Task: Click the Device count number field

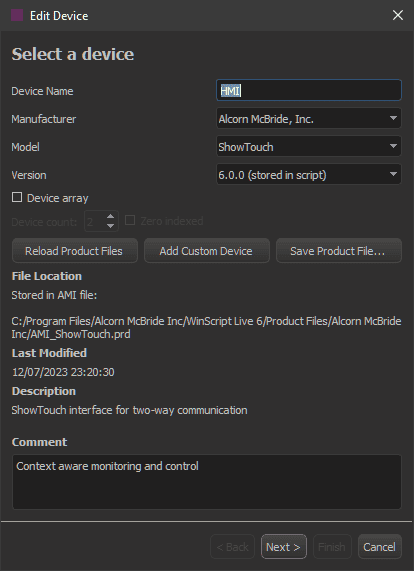Action: 95,221
